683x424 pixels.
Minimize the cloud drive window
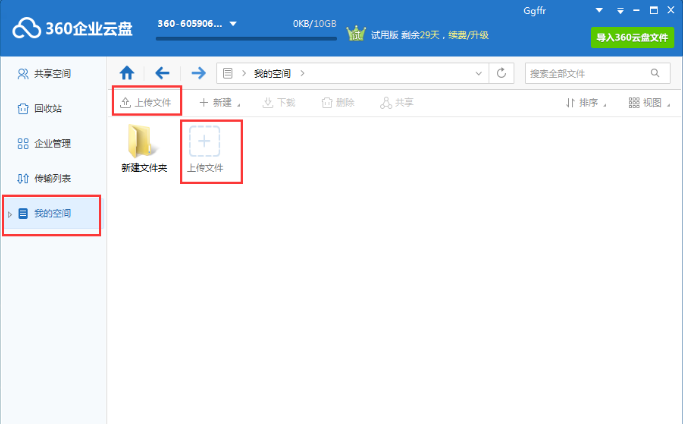tap(637, 10)
